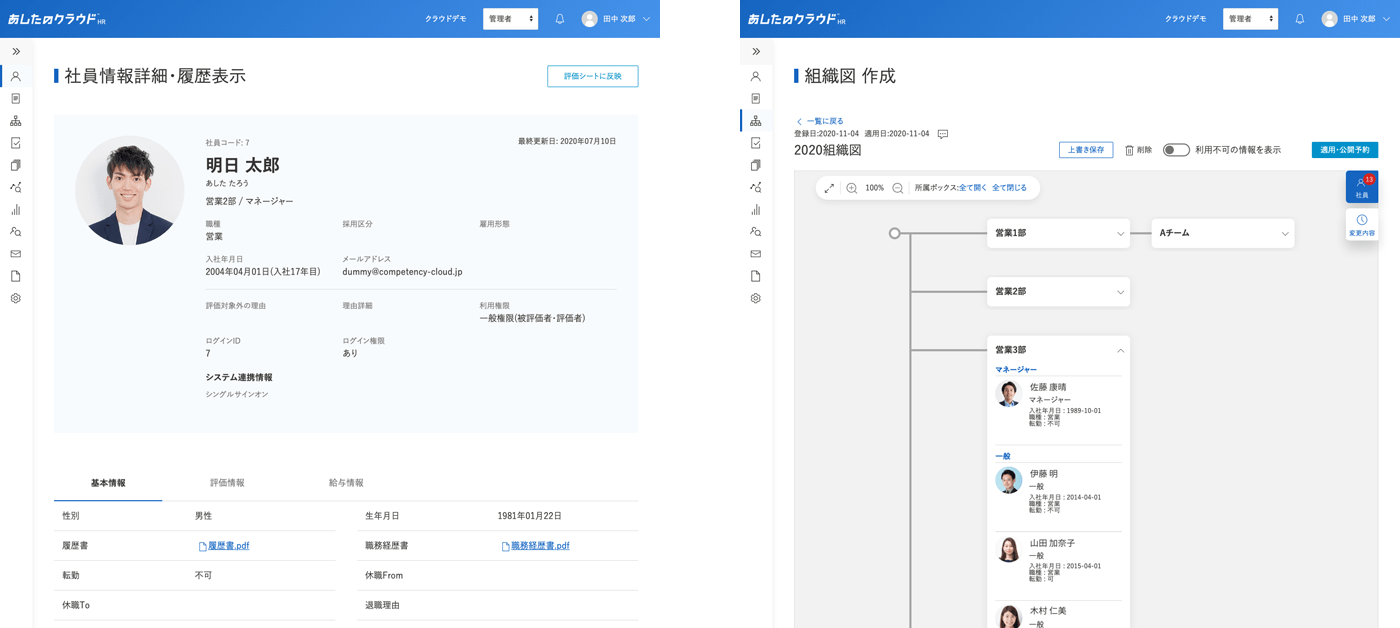Open the 管理者 role dropdown in employee detail window
Image resolution: width=1400 pixels, height=628 pixels.
[x=510, y=19]
